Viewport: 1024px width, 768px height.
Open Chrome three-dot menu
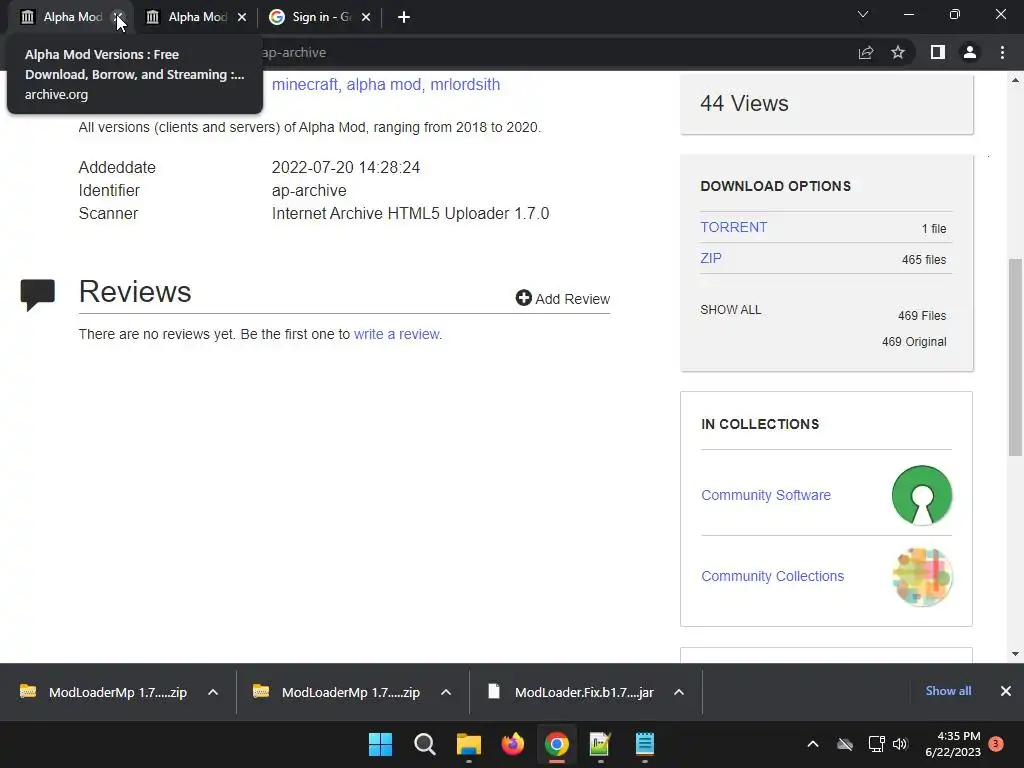pos(1002,52)
